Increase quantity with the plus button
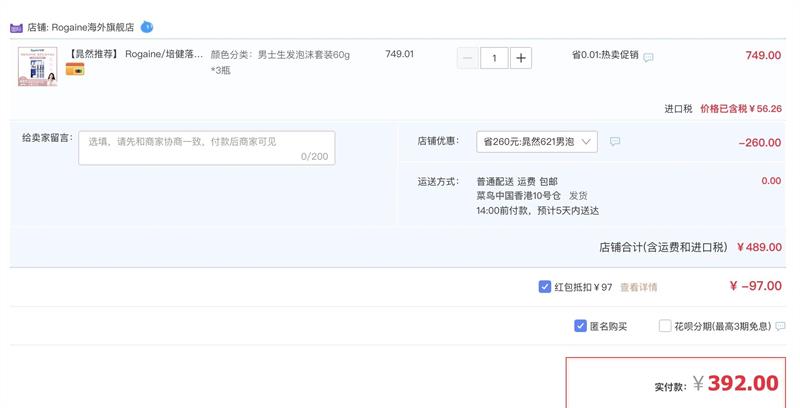Screen dimensions: 800x408 click(x=521, y=58)
